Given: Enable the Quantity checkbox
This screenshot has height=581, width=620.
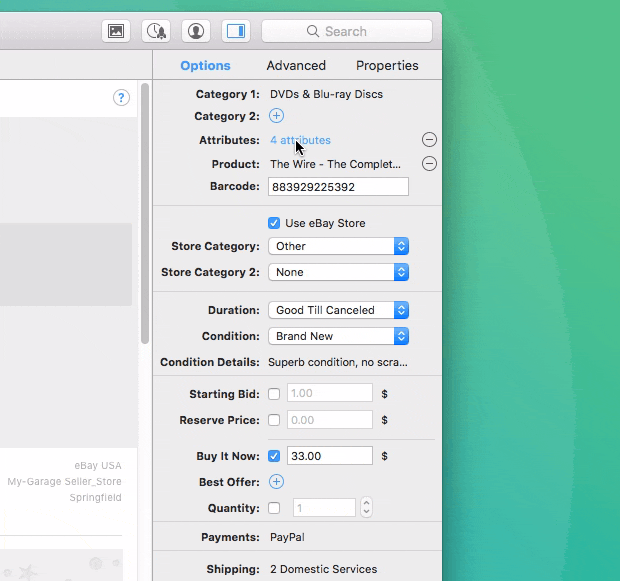Looking at the screenshot, I should pos(274,508).
